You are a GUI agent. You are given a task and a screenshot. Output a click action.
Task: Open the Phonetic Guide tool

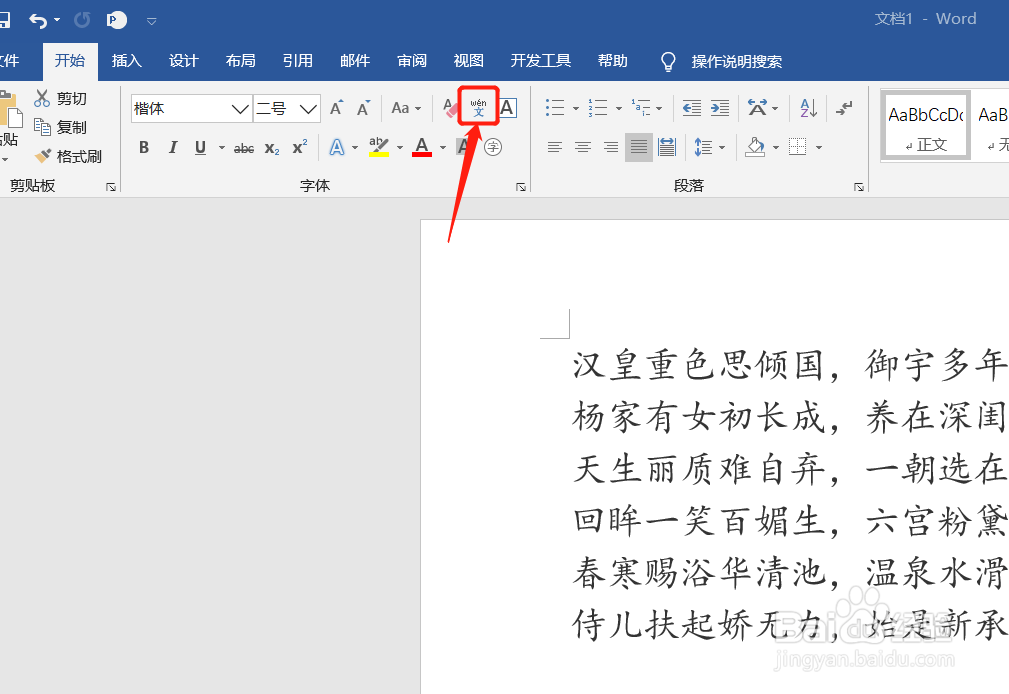(x=476, y=106)
